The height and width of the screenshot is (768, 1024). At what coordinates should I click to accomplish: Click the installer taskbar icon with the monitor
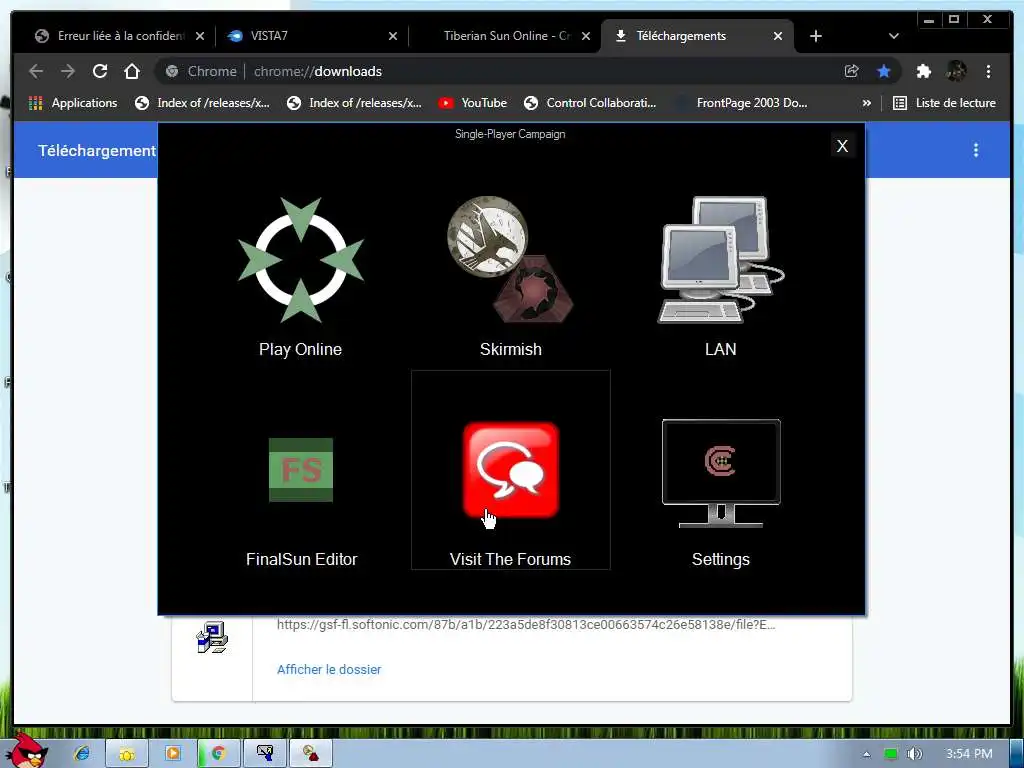click(264, 754)
